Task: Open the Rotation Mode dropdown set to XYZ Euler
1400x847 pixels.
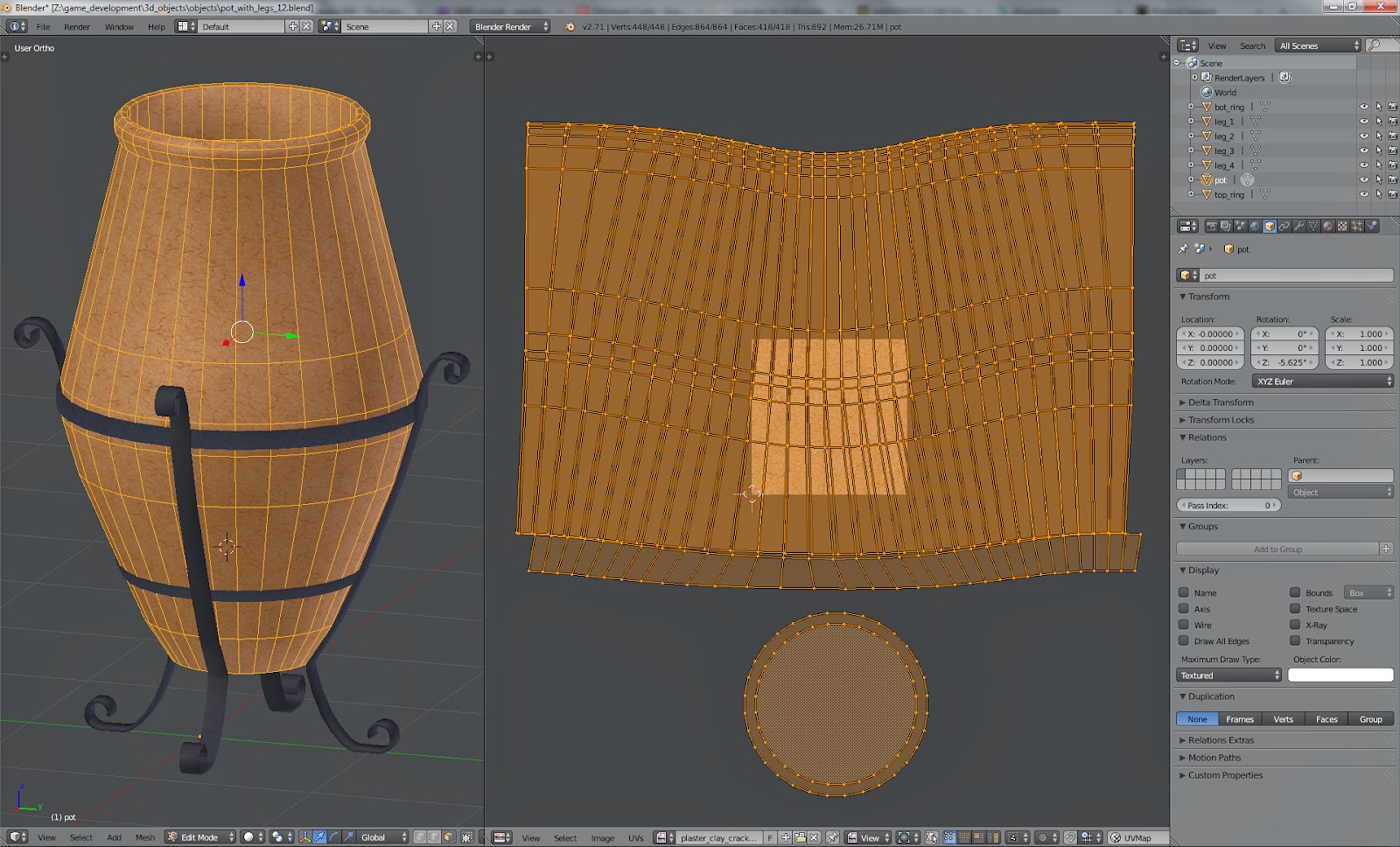Action: [x=1321, y=381]
